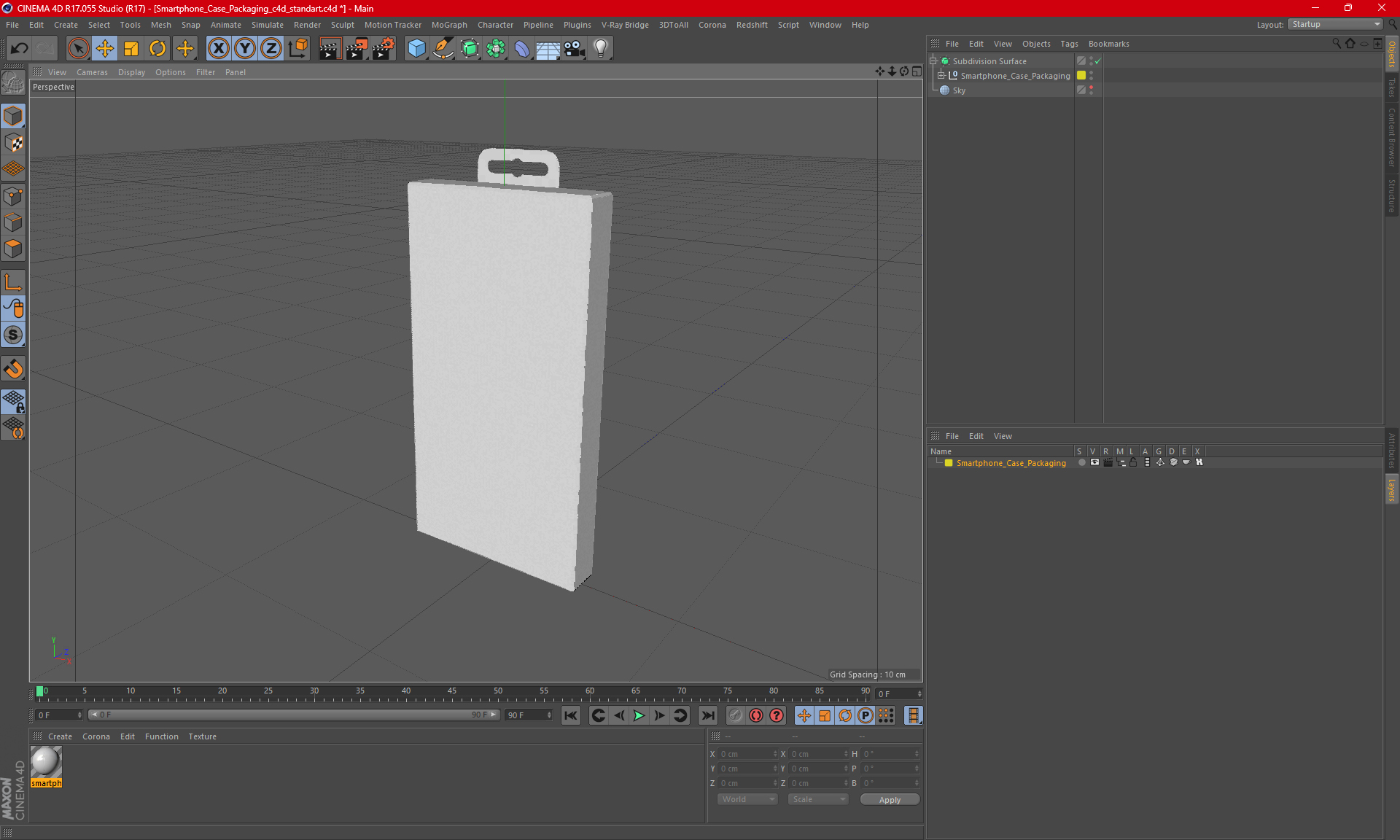Select the Sky object
Viewport: 1400px width, 840px height.
(x=959, y=90)
